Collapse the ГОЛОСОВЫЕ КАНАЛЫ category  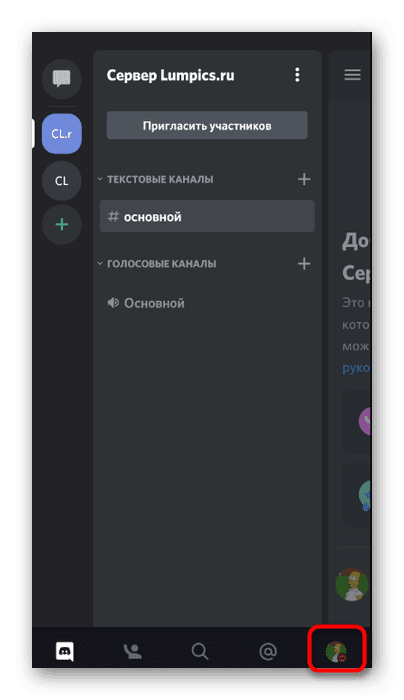[157, 264]
